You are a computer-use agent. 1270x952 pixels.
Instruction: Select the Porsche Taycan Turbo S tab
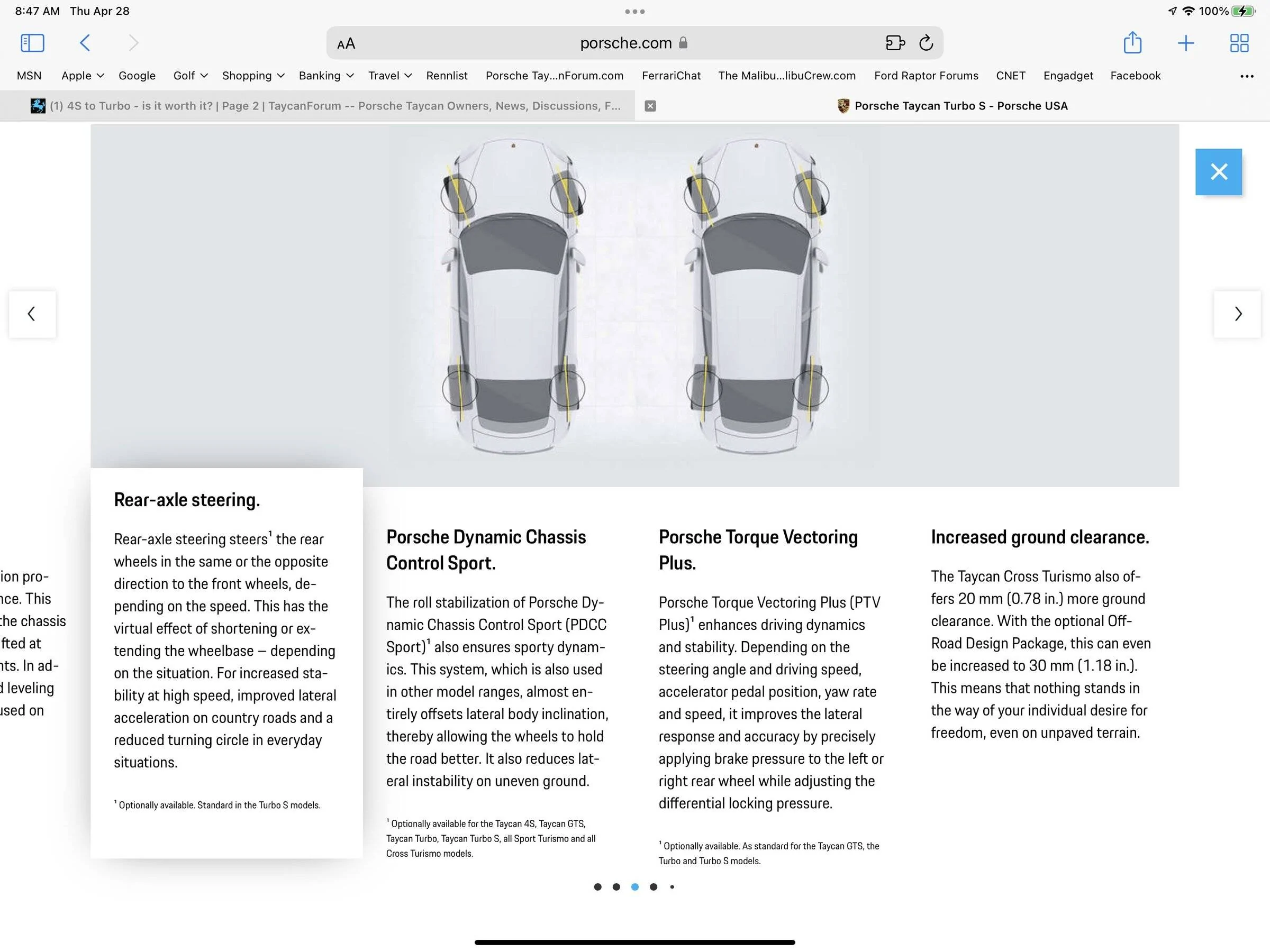click(952, 106)
